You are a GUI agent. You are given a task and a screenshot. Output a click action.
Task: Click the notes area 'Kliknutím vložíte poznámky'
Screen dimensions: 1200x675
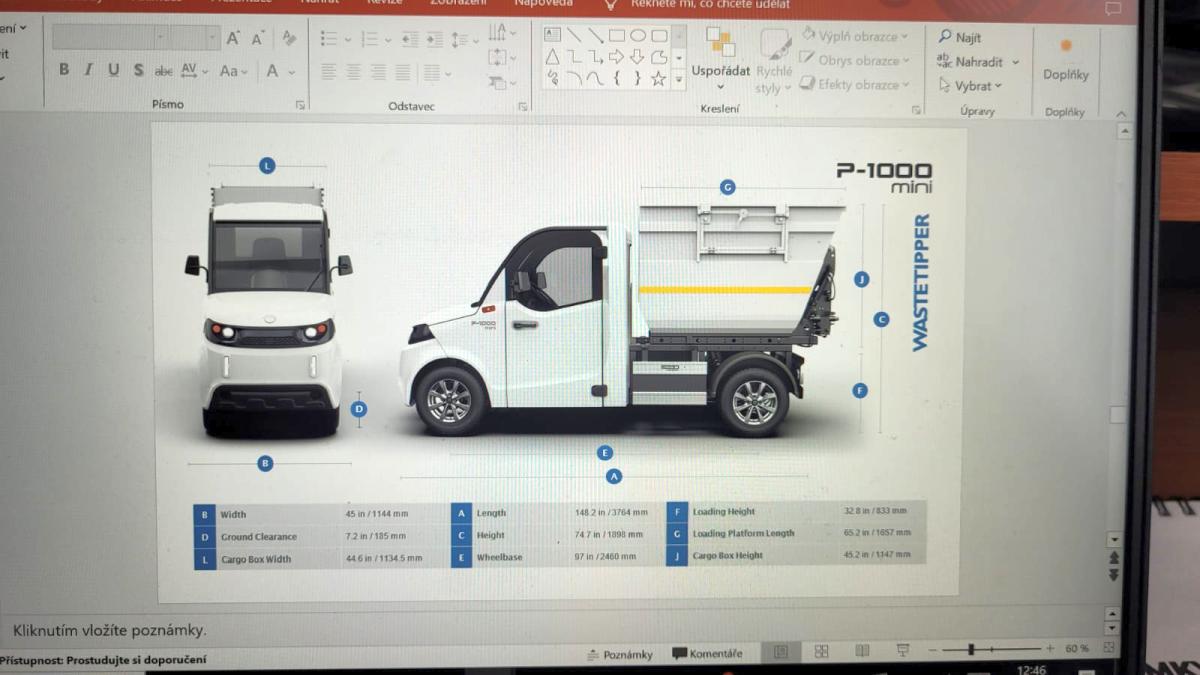pos(110,630)
